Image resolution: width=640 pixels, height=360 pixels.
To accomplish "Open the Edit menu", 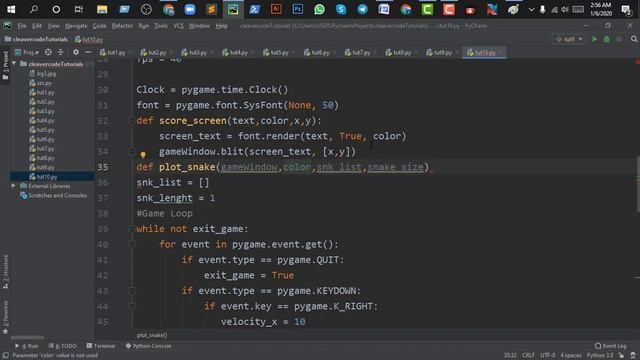I will click(x=37, y=26).
